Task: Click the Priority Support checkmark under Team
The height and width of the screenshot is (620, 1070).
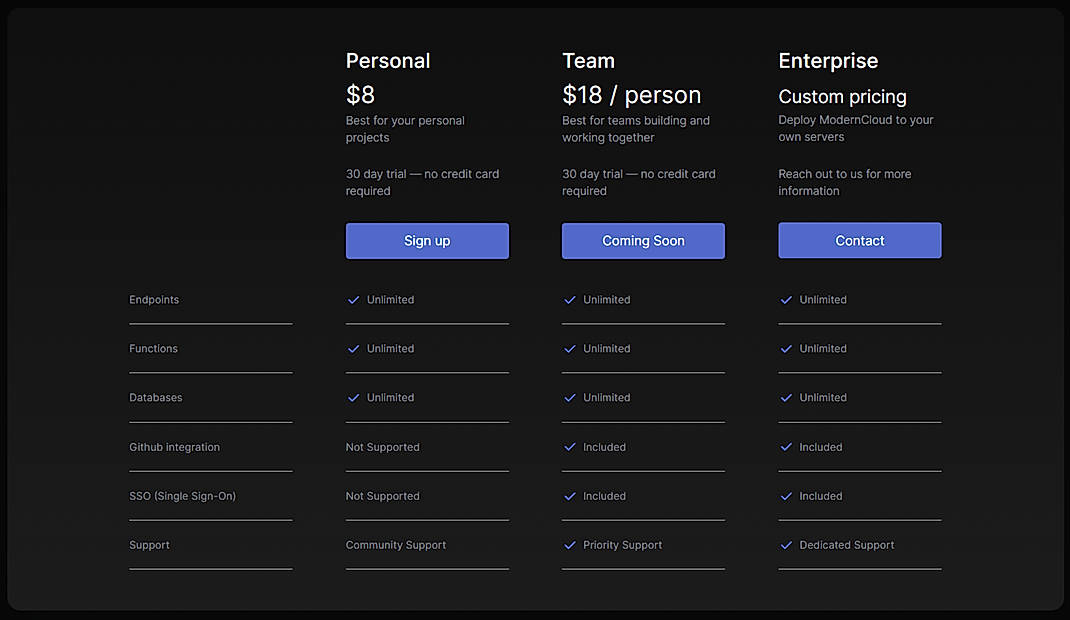Action: [x=569, y=545]
